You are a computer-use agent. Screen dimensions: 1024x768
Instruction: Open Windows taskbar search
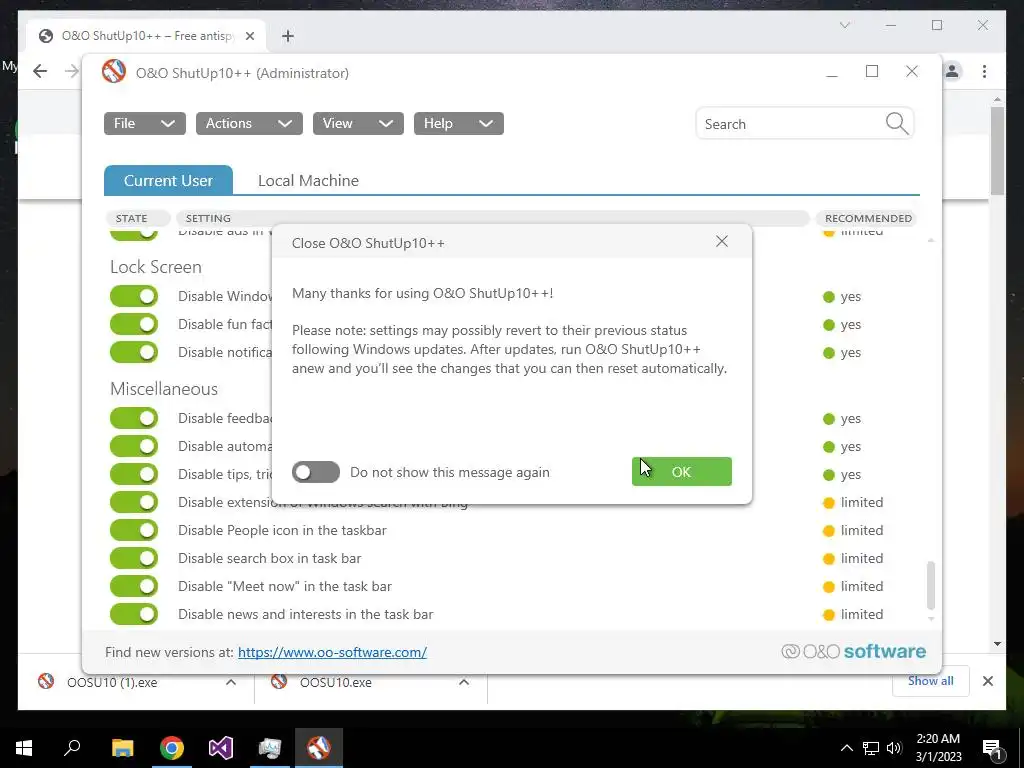click(72, 748)
